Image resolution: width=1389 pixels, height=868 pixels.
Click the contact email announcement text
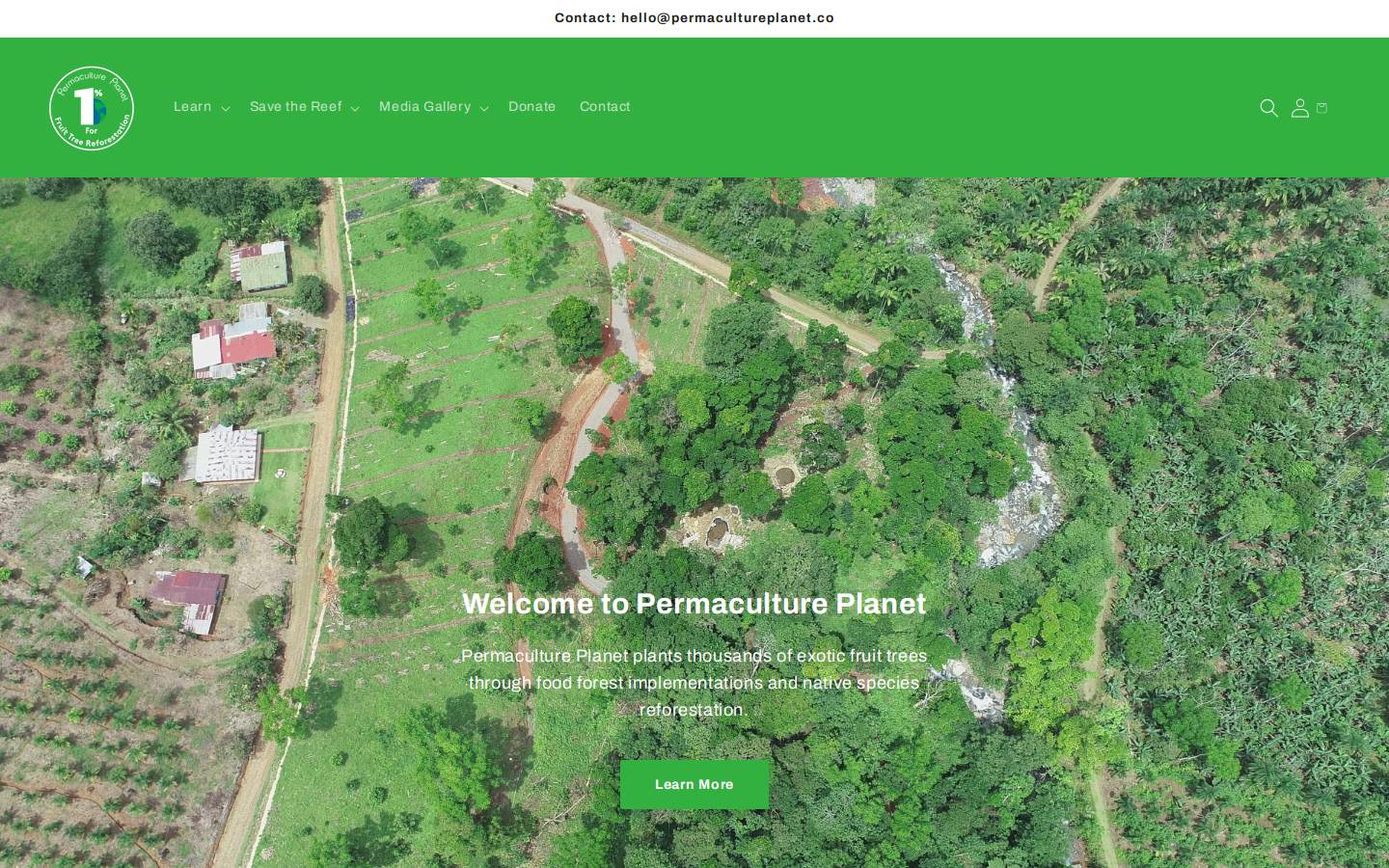coord(694,18)
